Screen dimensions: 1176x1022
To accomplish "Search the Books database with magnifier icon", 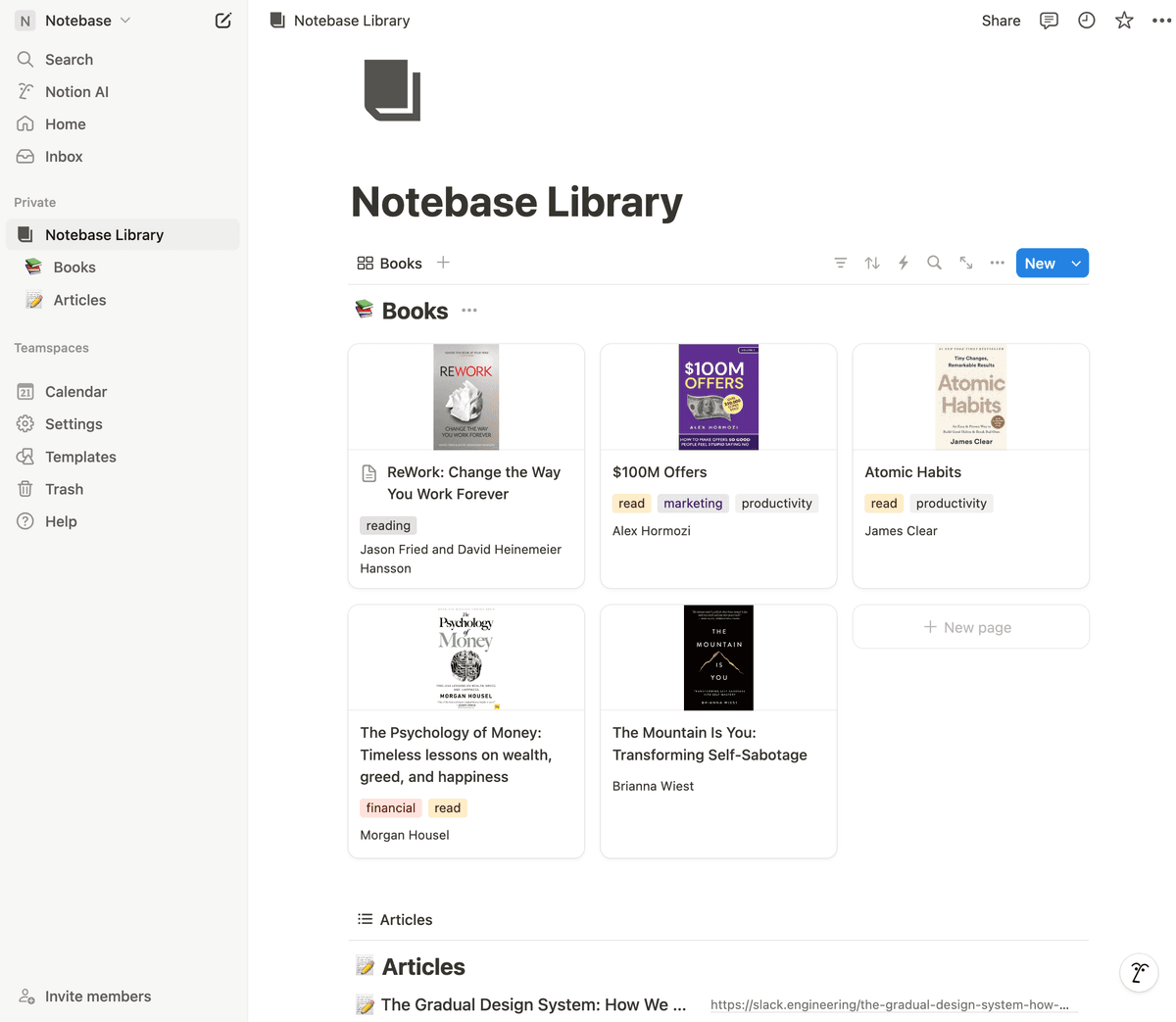I will pyautogui.click(x=934, y=263).
